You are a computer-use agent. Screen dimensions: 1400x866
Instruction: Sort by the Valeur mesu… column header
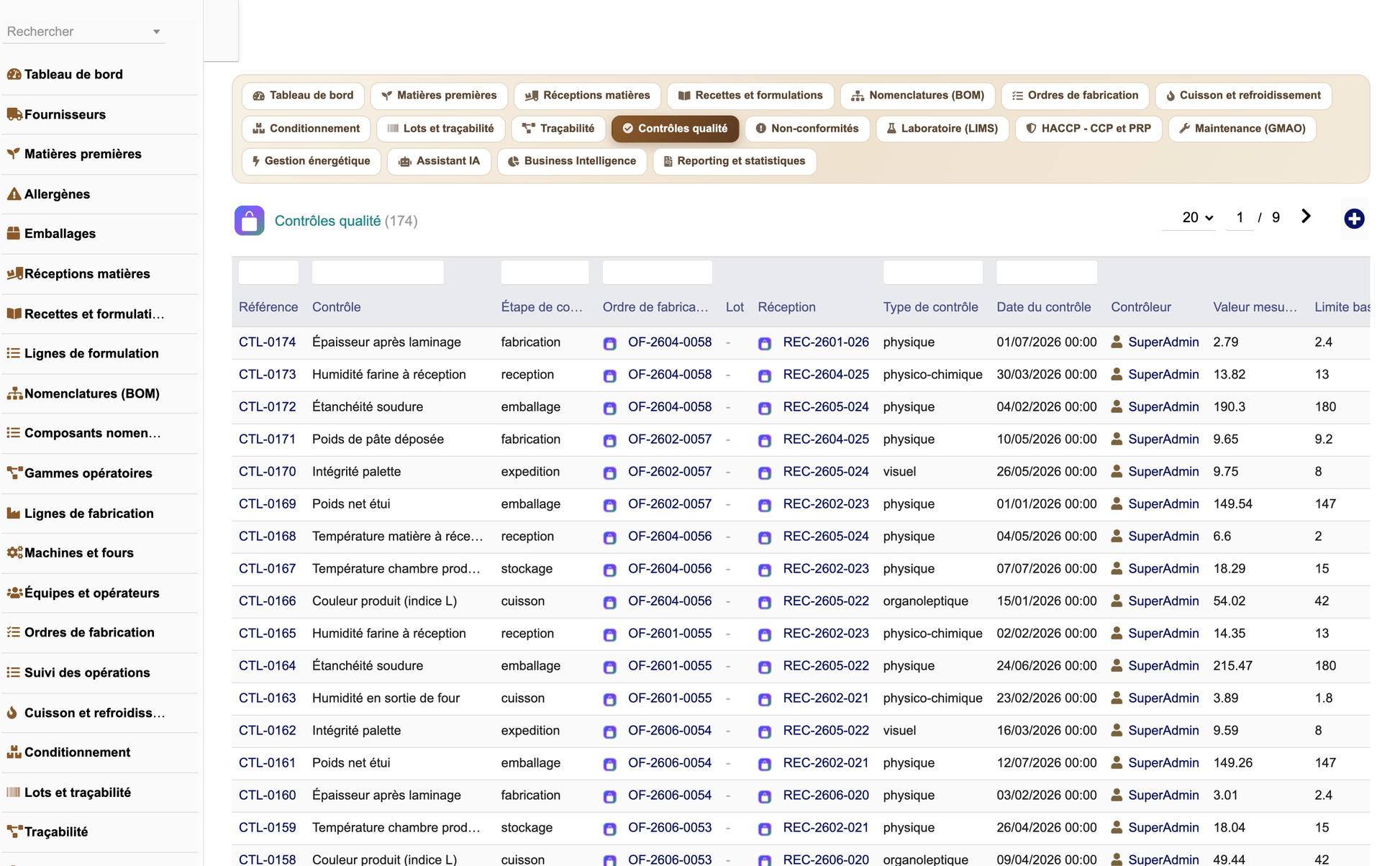point(1255,307)
